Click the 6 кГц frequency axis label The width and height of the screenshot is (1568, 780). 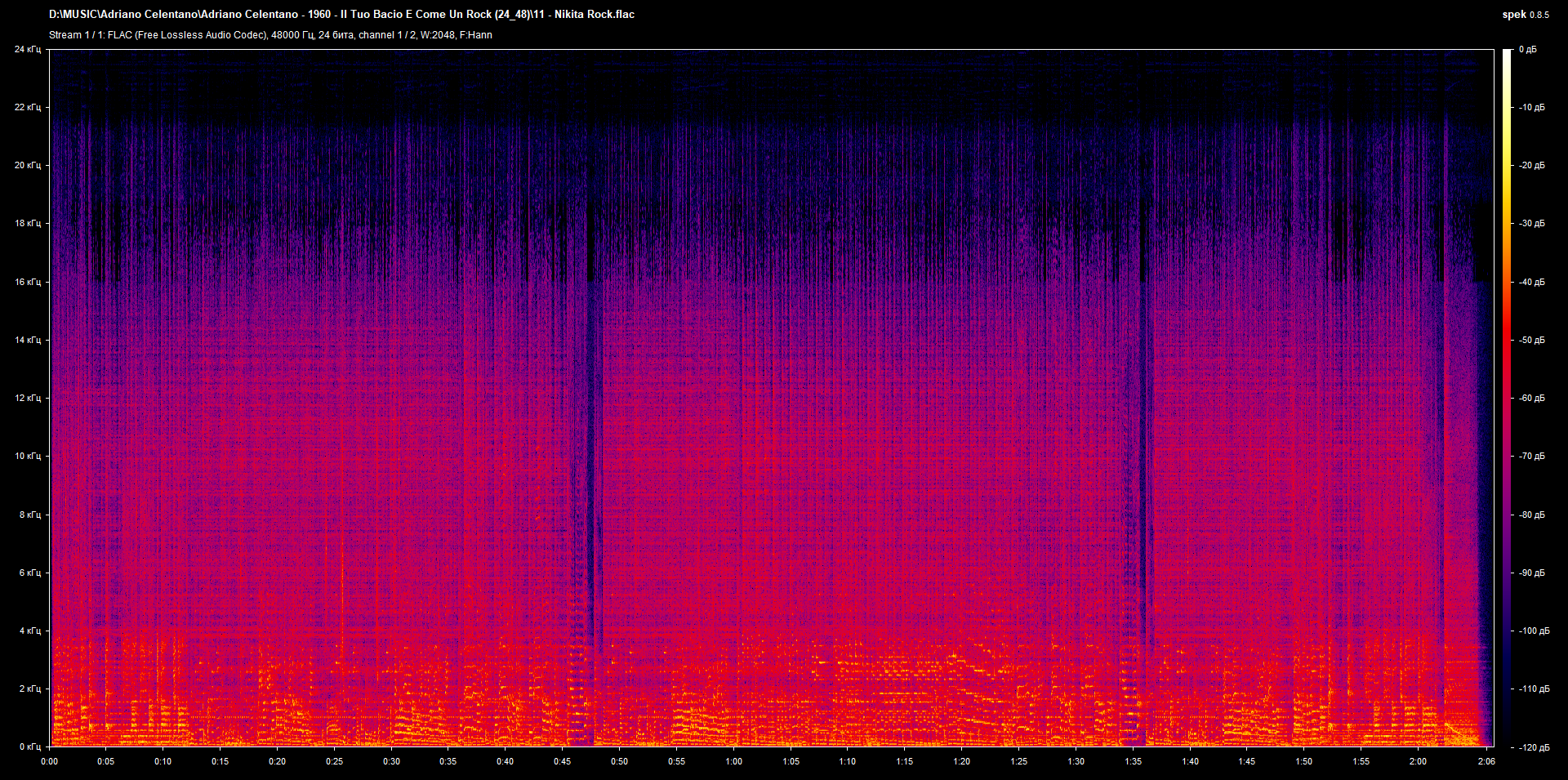click(30, 573)
